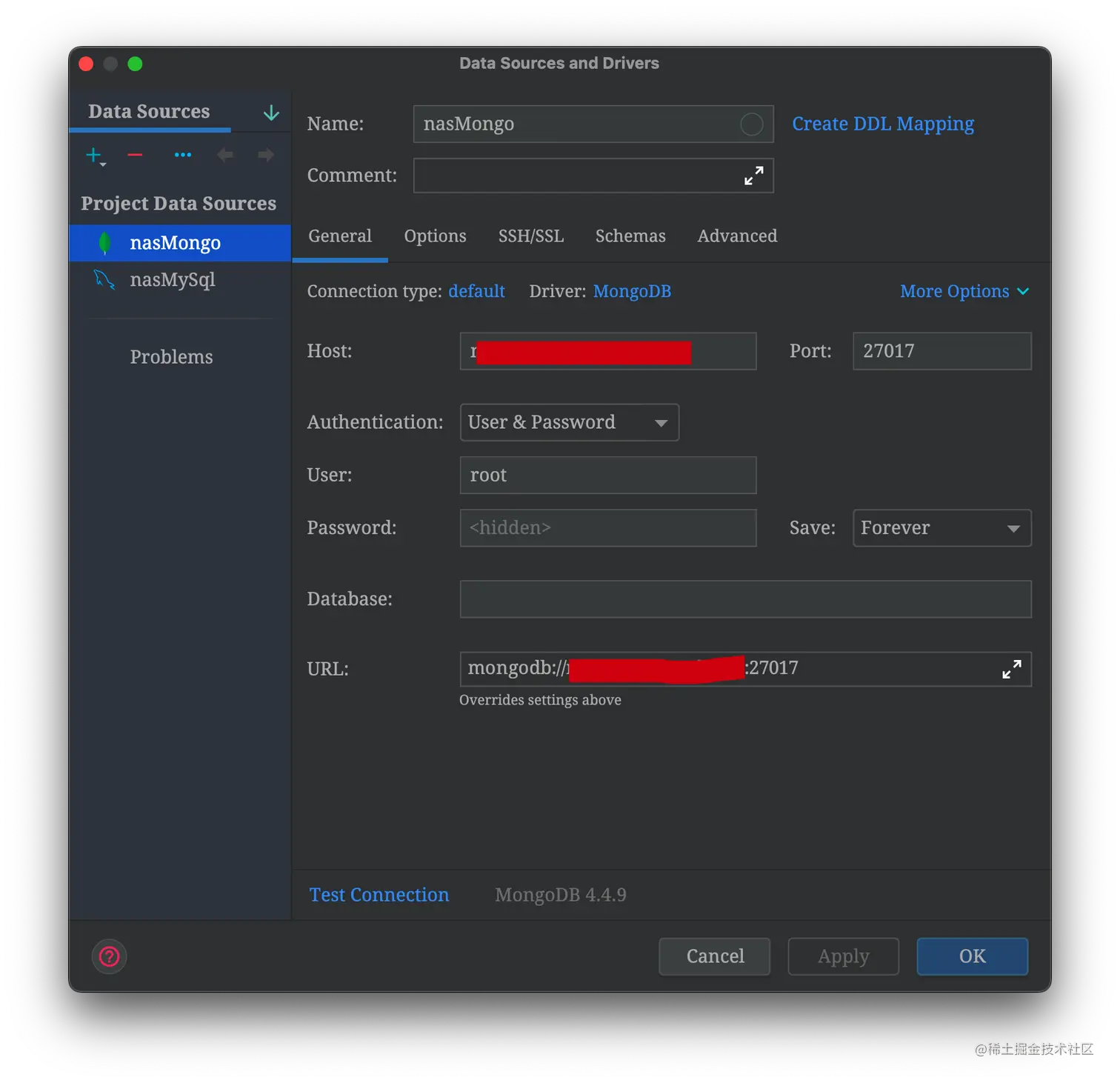Click the Apply button
Viewport: 1120px width, 1083px height.
pyautogui.click(x=844, y=956)
